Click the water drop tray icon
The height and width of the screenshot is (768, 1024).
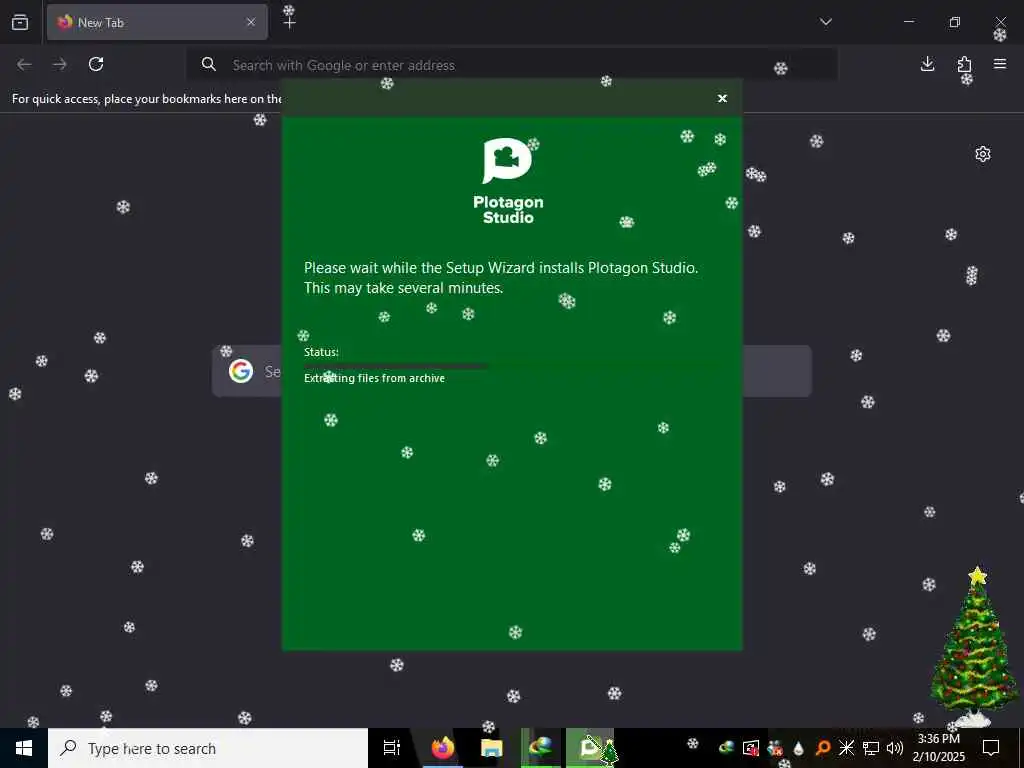pos(798,748)
